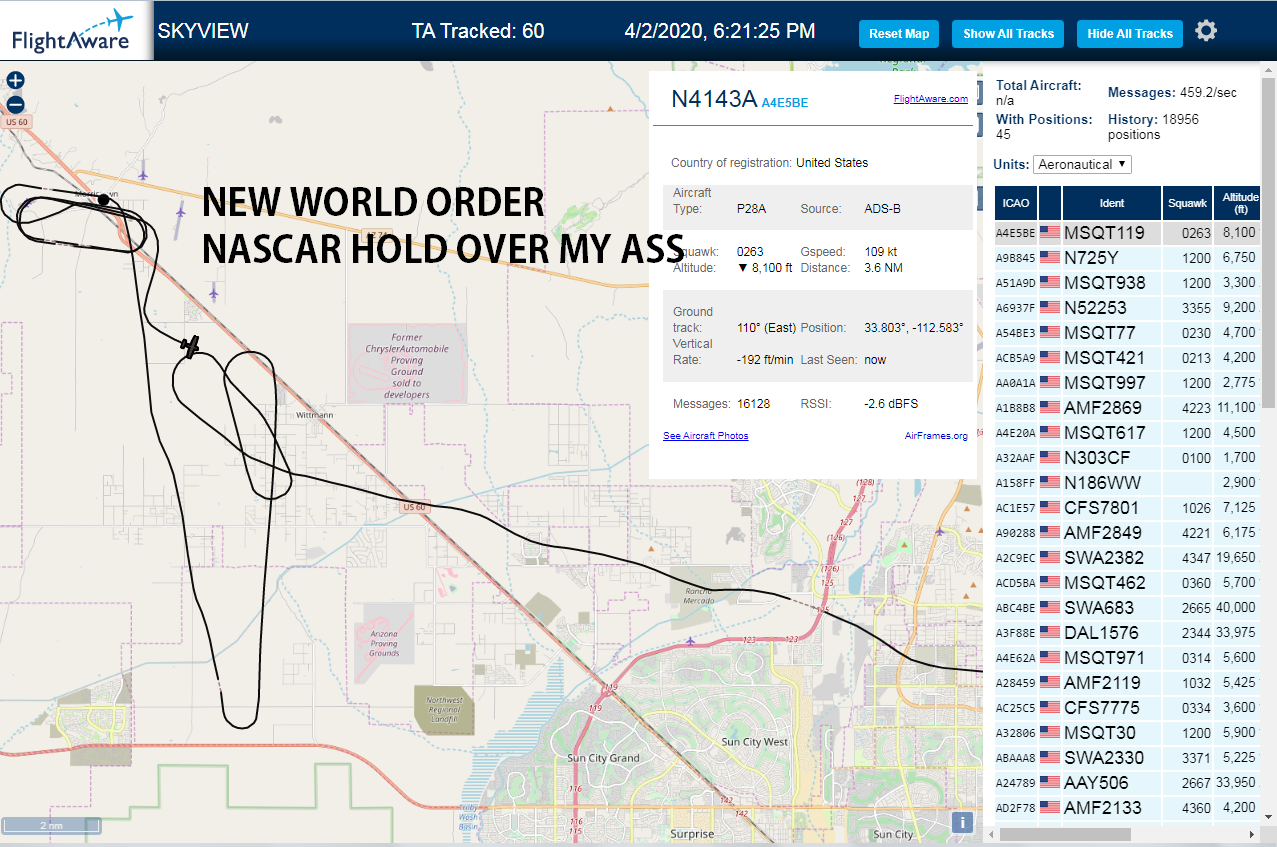
Task: Select the MSQT997 ident in the table
Action: [x=1105, y=383]
